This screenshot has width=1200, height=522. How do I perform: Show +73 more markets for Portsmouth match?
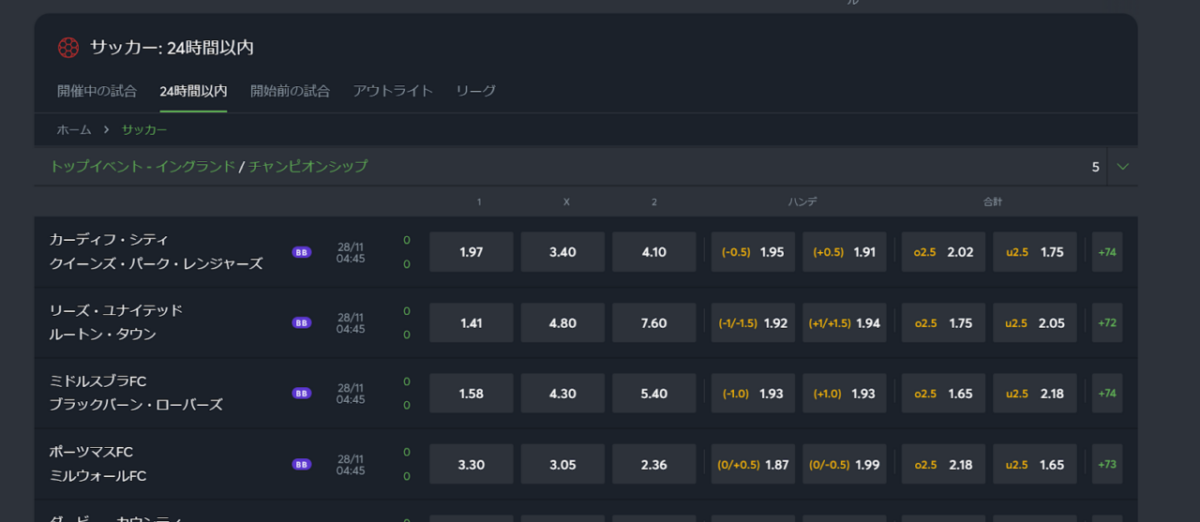1107,464
